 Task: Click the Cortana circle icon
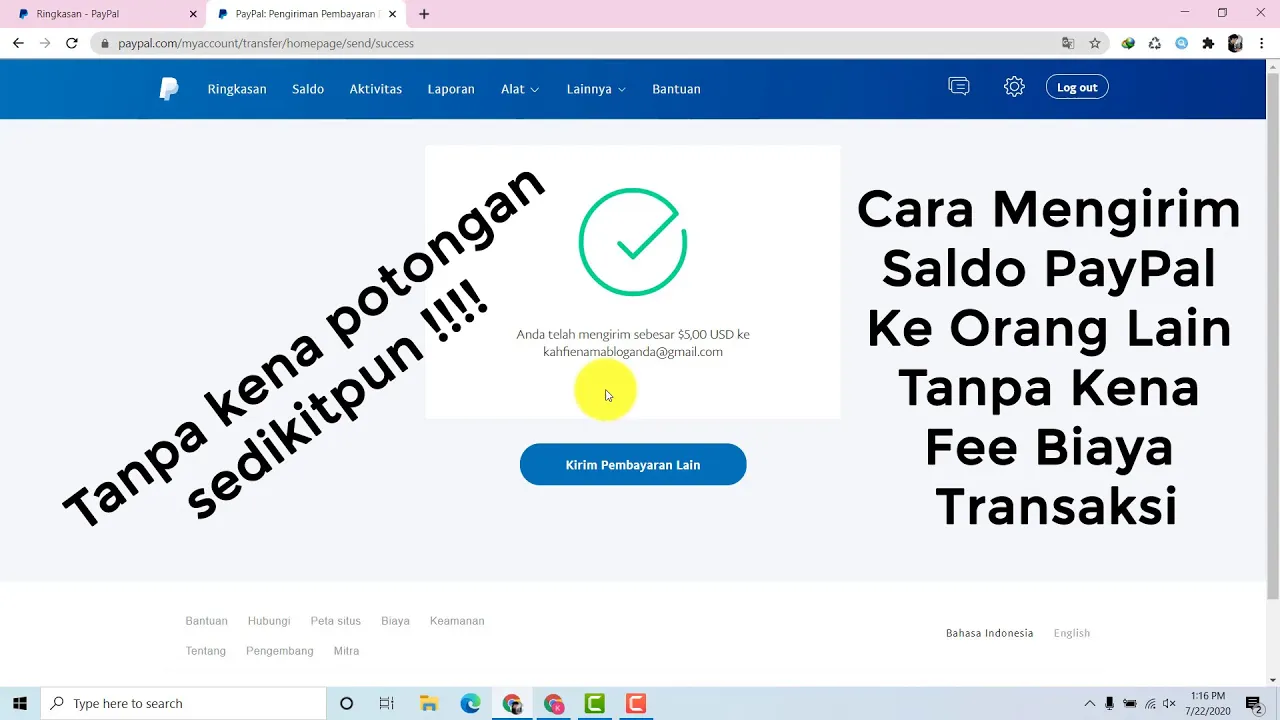(346, 703)
